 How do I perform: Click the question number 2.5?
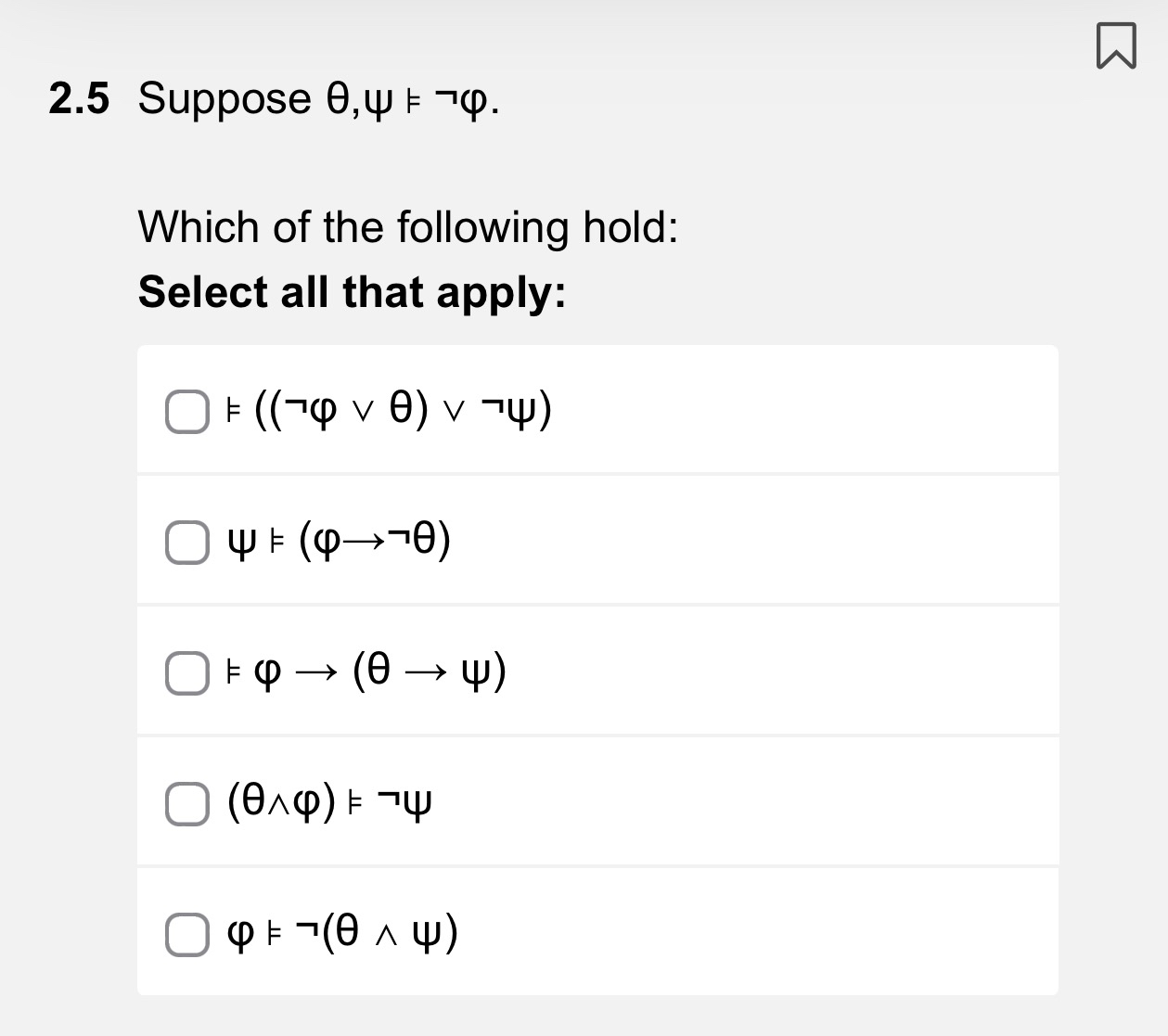coord(79,98)
